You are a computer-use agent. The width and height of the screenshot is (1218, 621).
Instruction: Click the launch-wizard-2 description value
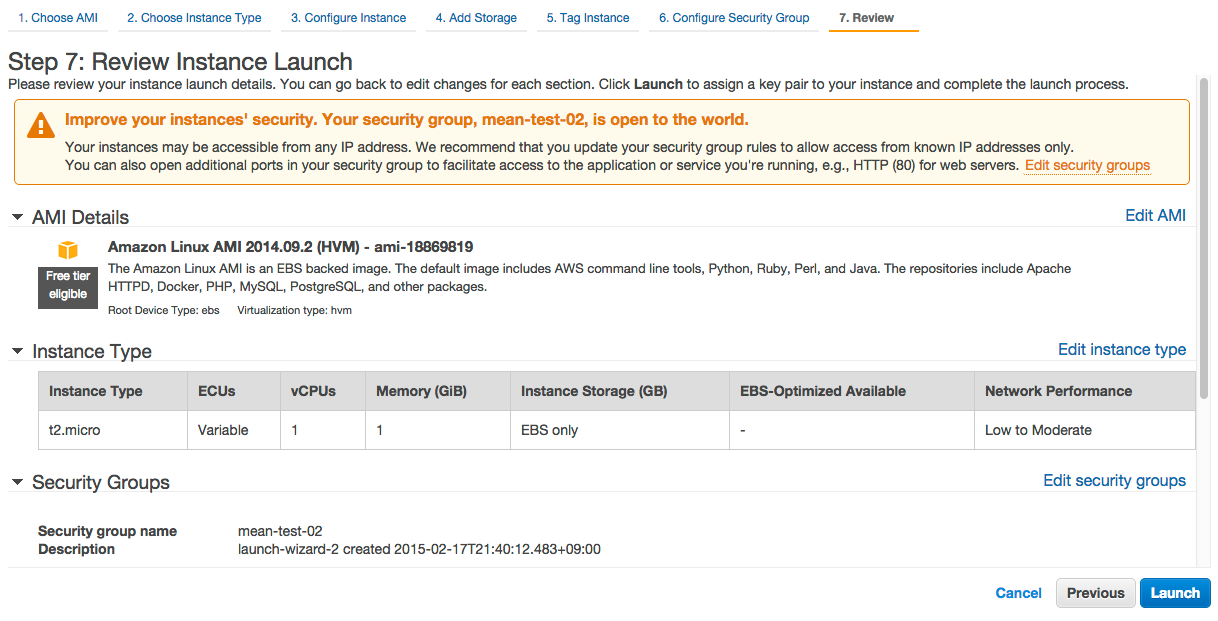[419, 549]
